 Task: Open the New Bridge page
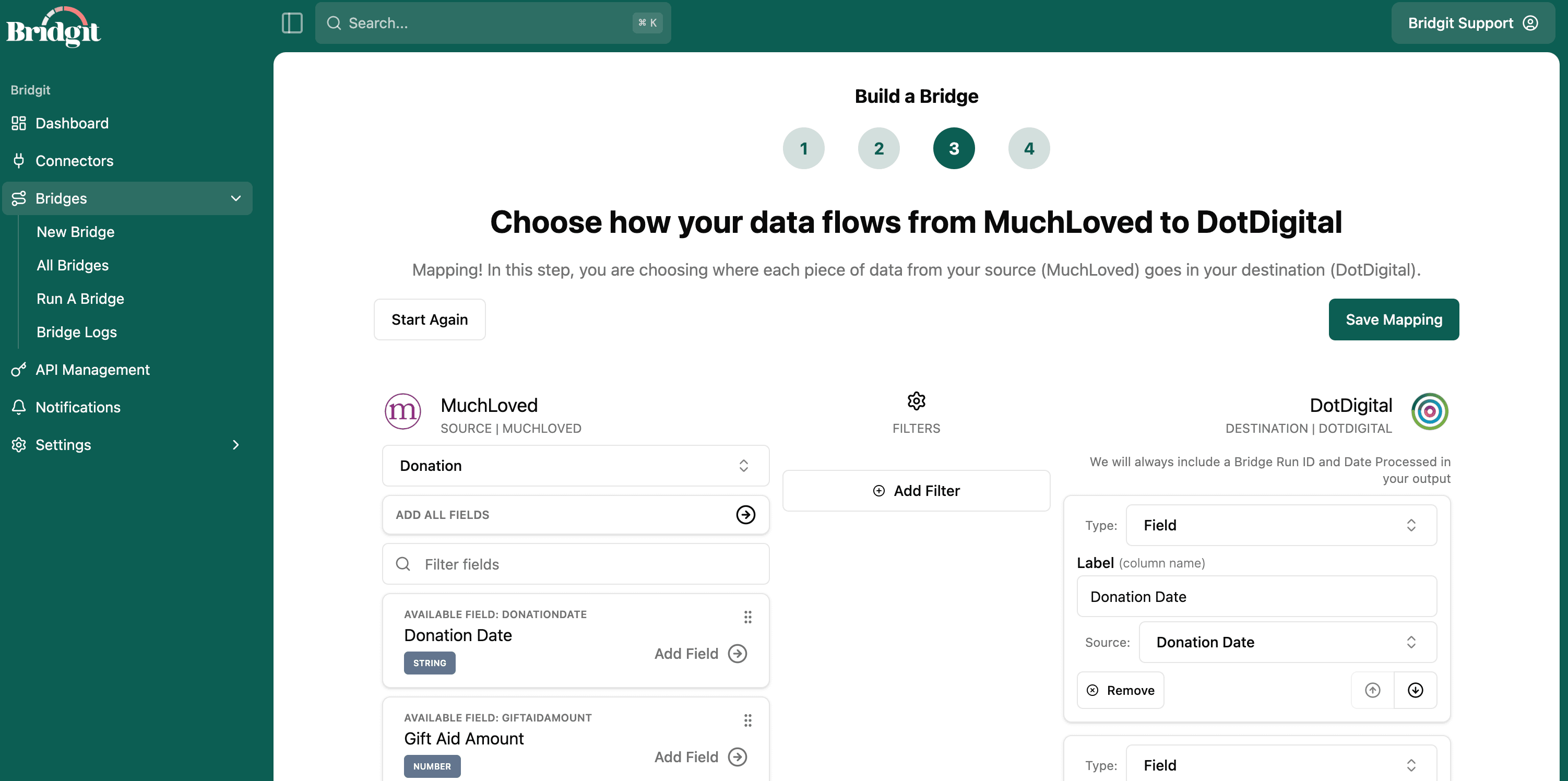tap(76, 232)
